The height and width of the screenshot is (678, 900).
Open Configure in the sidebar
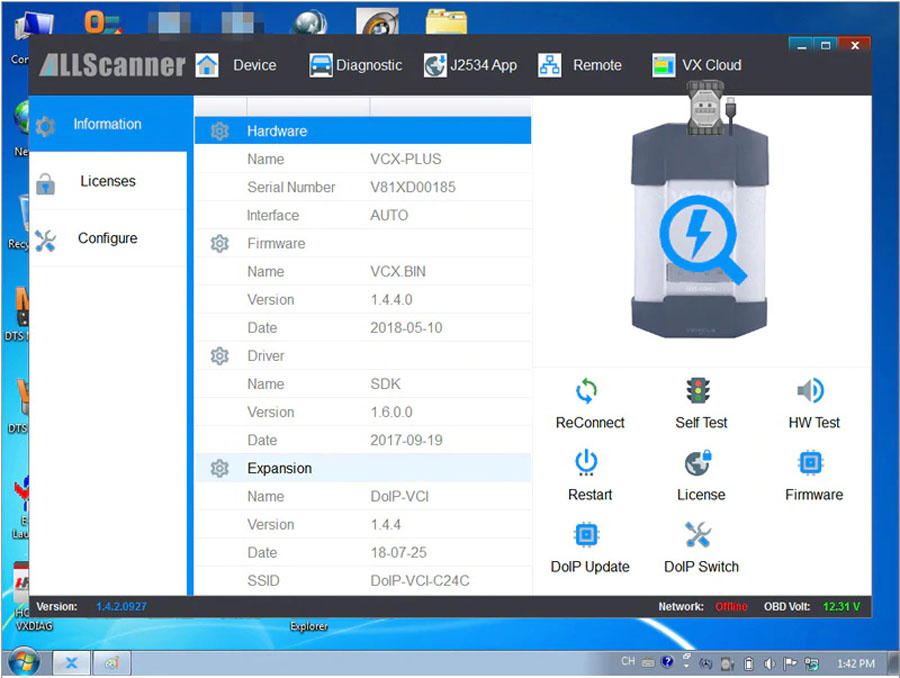[x=108, y=238]
